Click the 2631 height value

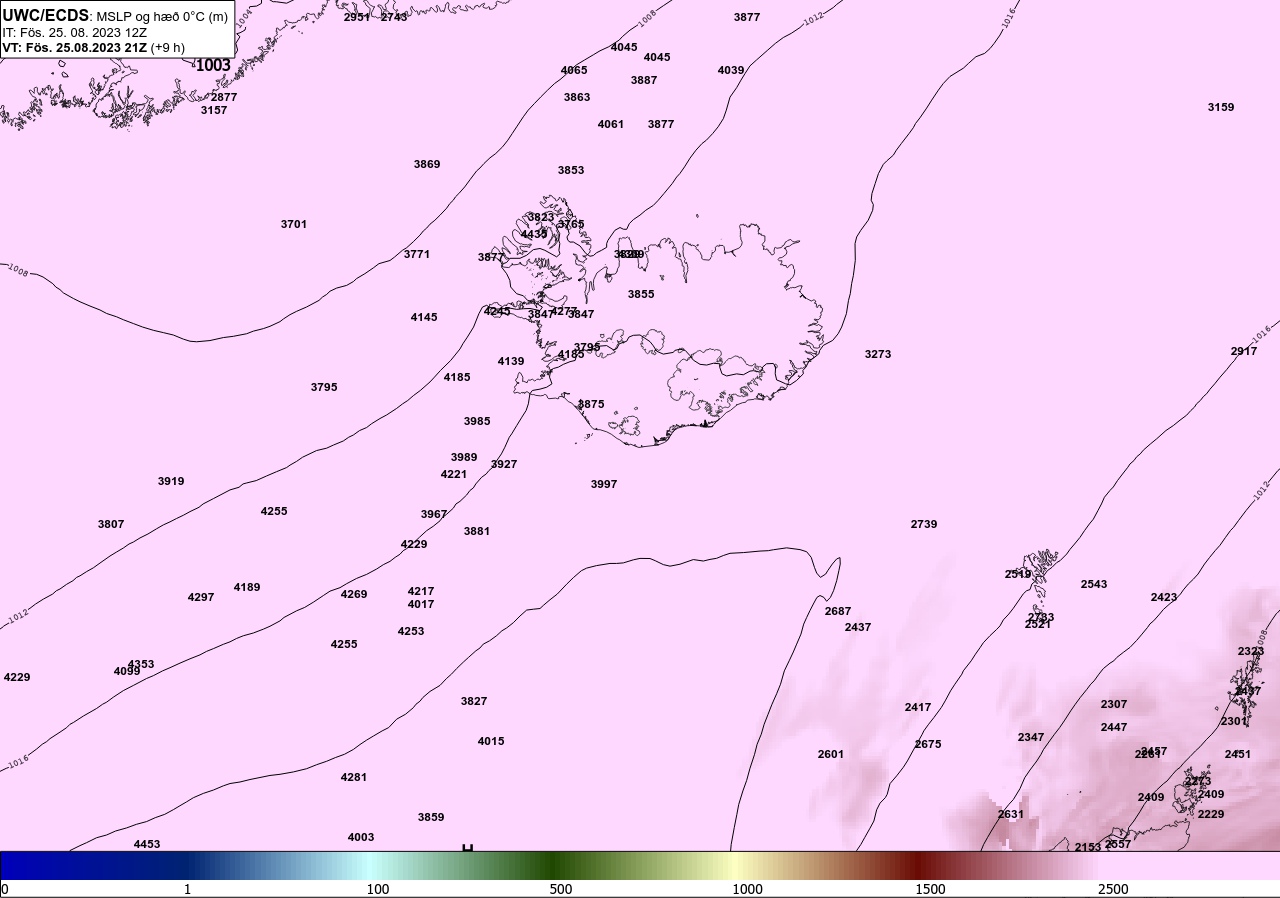[1011, 814]
